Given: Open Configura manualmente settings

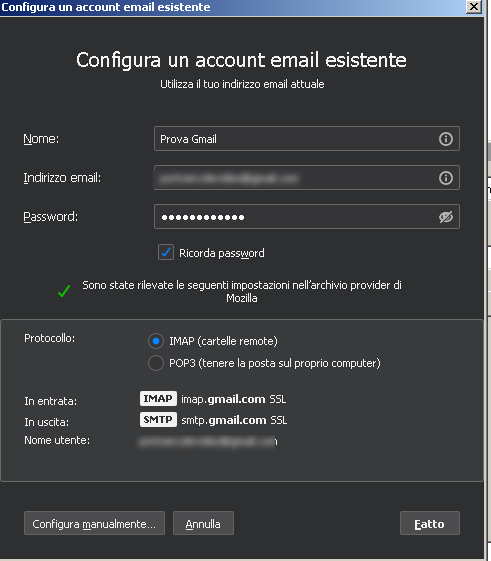Looking at the screenshot, I should click(x=94, y=523).
